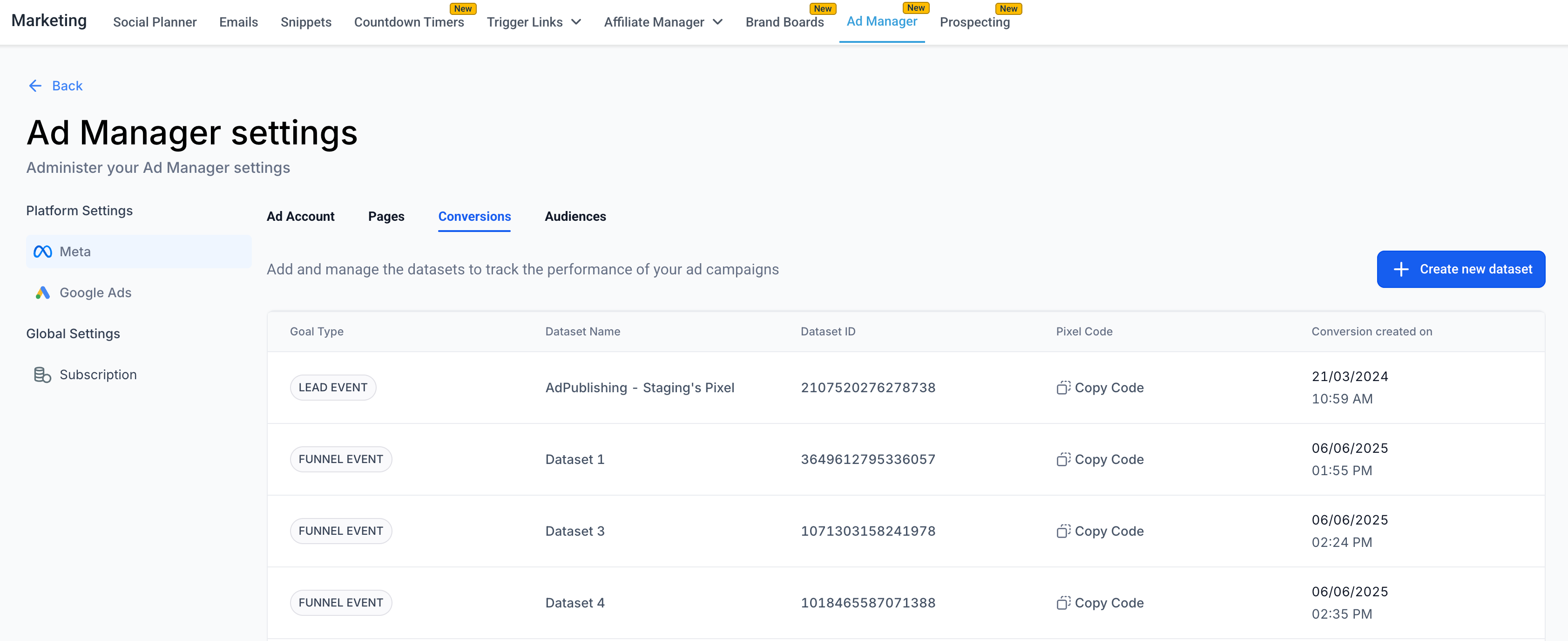Viewport: 1568px width, 641px height.
Task: Open the Ad Manager menu item
Action: (882, 21)
